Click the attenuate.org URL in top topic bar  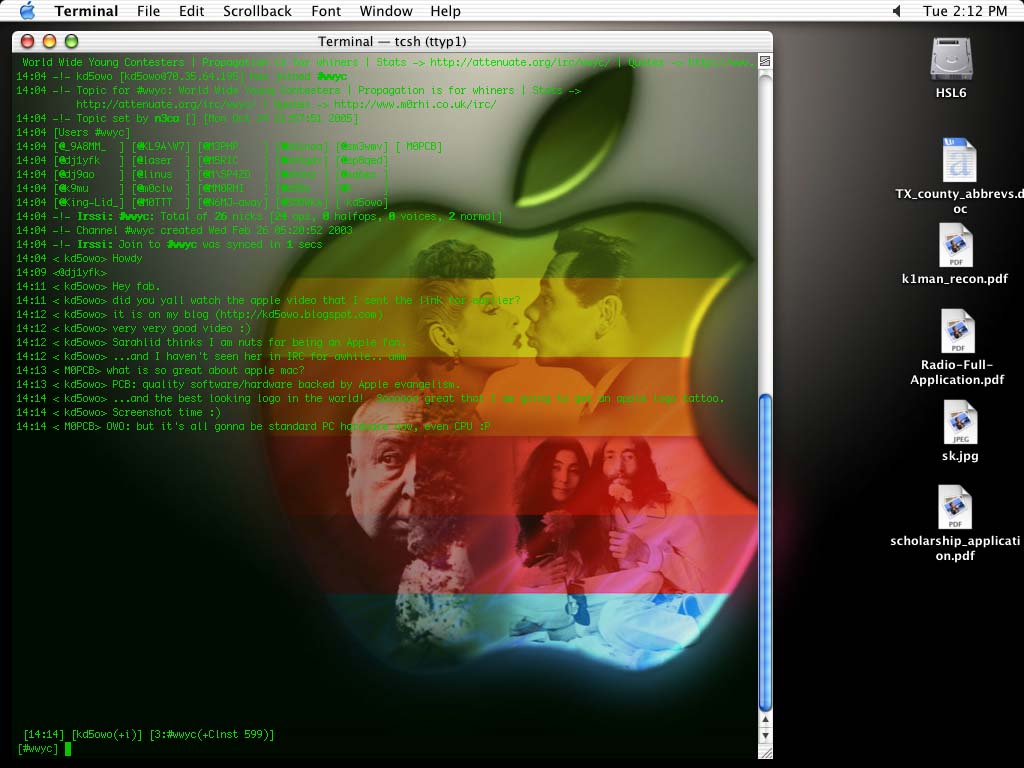pyautogui.click(x=520, y=62)
